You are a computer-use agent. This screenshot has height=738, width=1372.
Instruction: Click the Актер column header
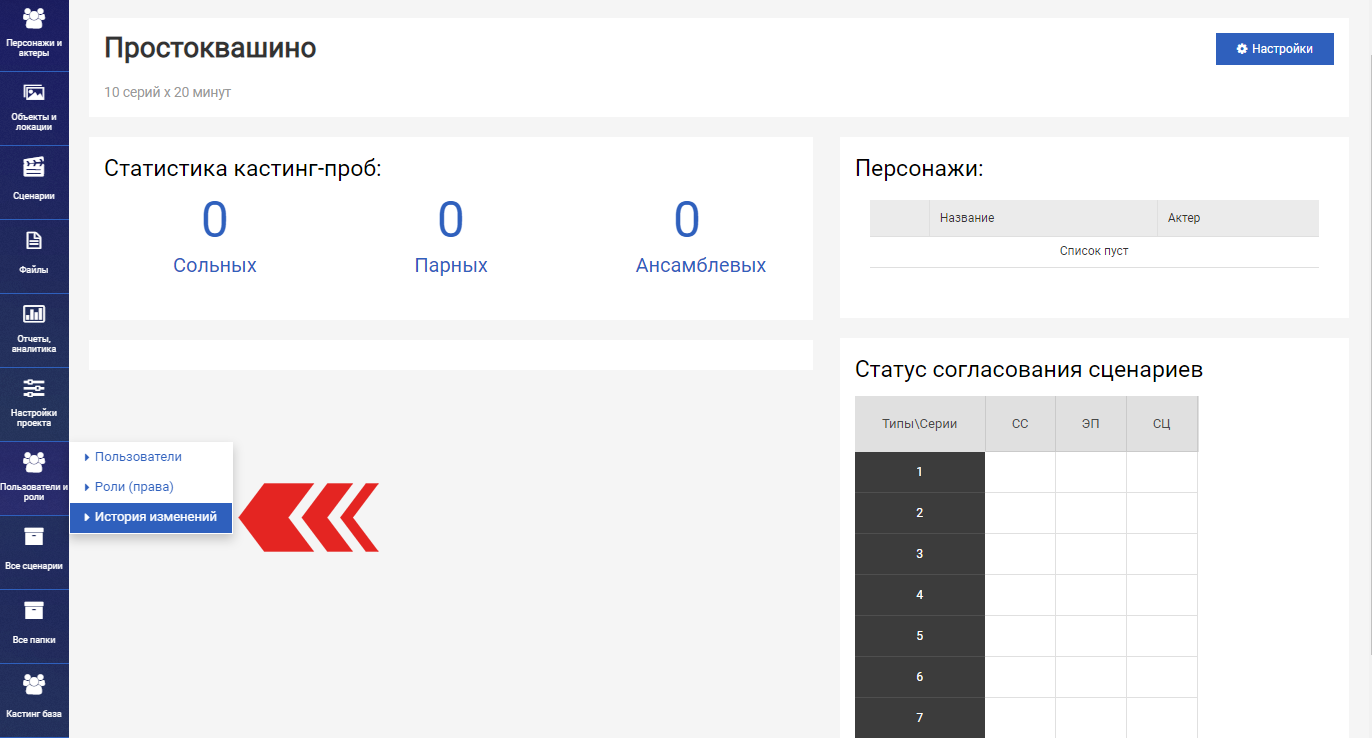click(x=1238, y=218)
